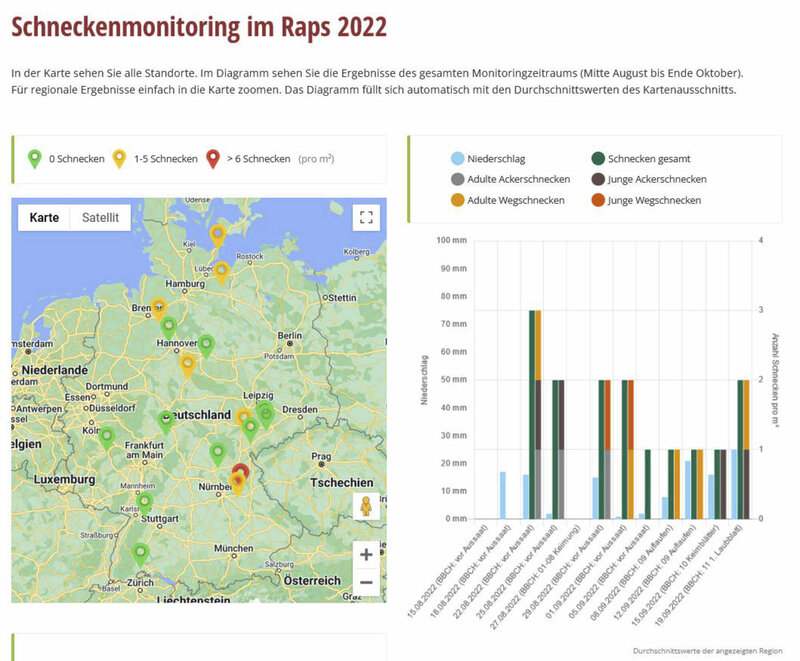Switch map to Satellit view

pos(100,218)
